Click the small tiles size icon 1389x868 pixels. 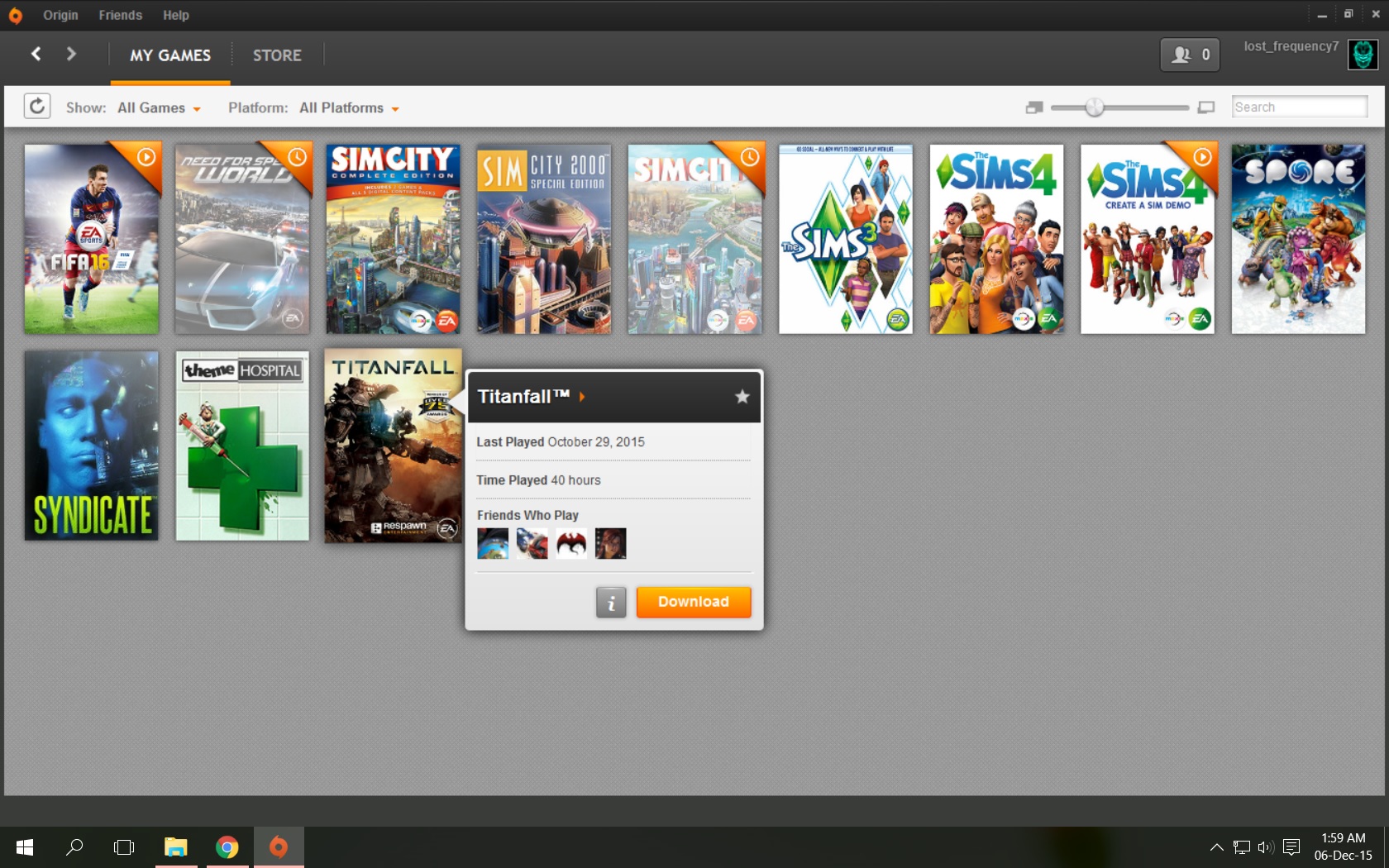pyautogui.click(x=1033, y=107)
